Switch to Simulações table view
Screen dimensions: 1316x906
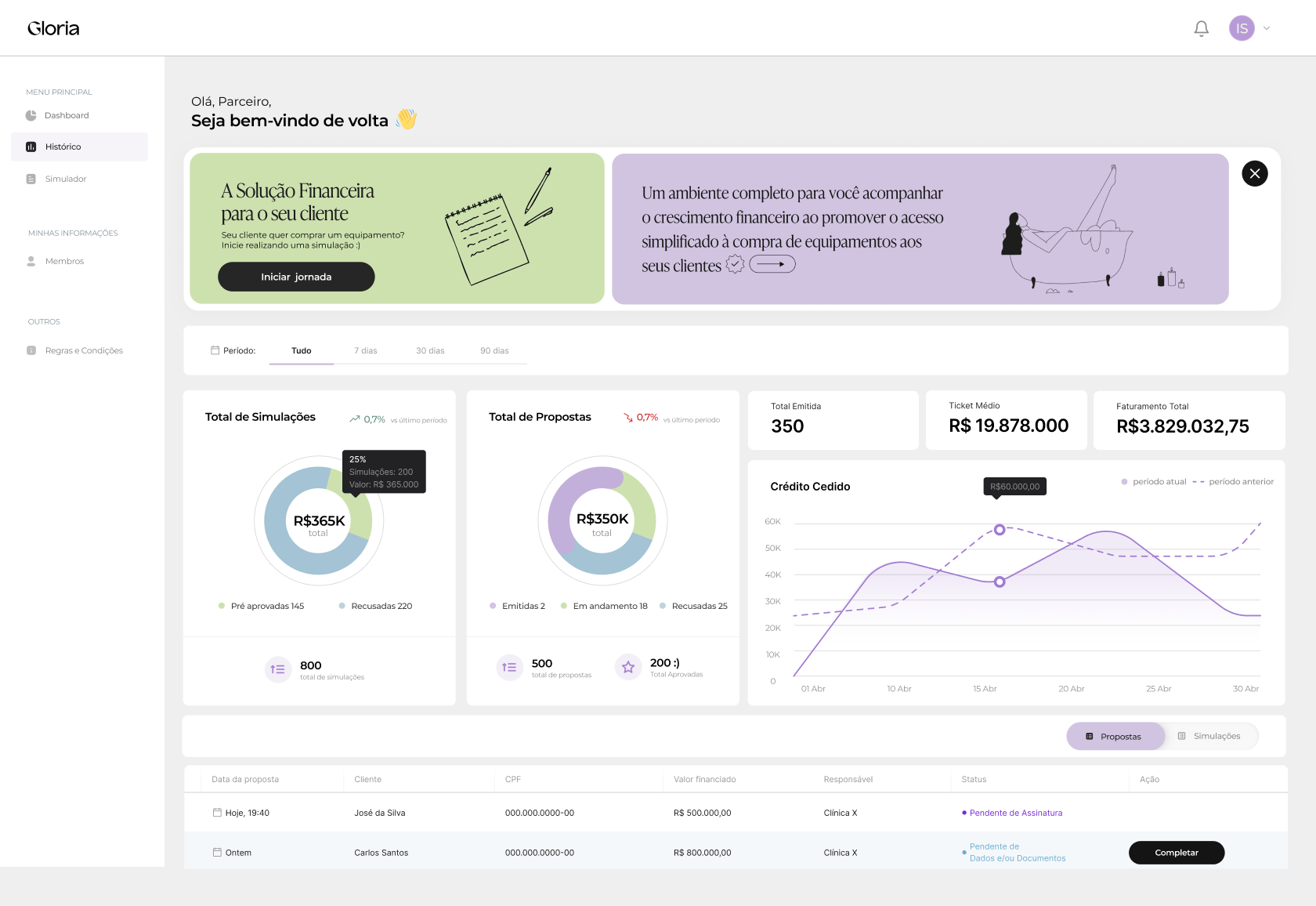click(1210, 736)
